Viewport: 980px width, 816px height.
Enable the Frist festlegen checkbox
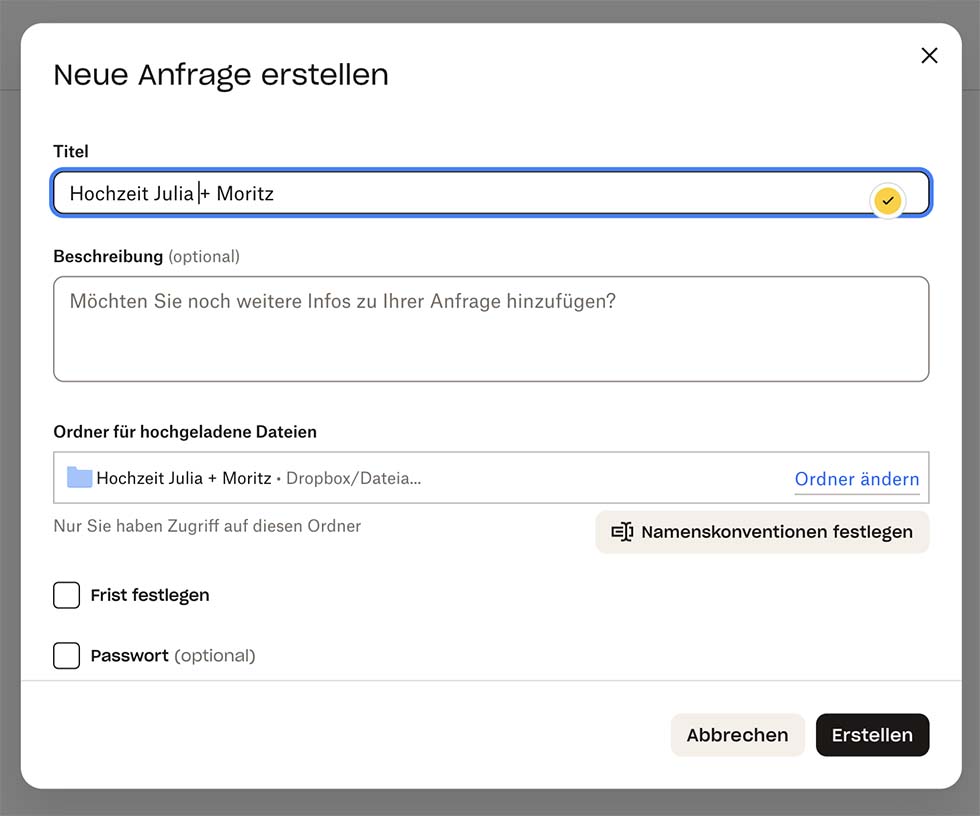pyautogui.click(x=67, y=596)
